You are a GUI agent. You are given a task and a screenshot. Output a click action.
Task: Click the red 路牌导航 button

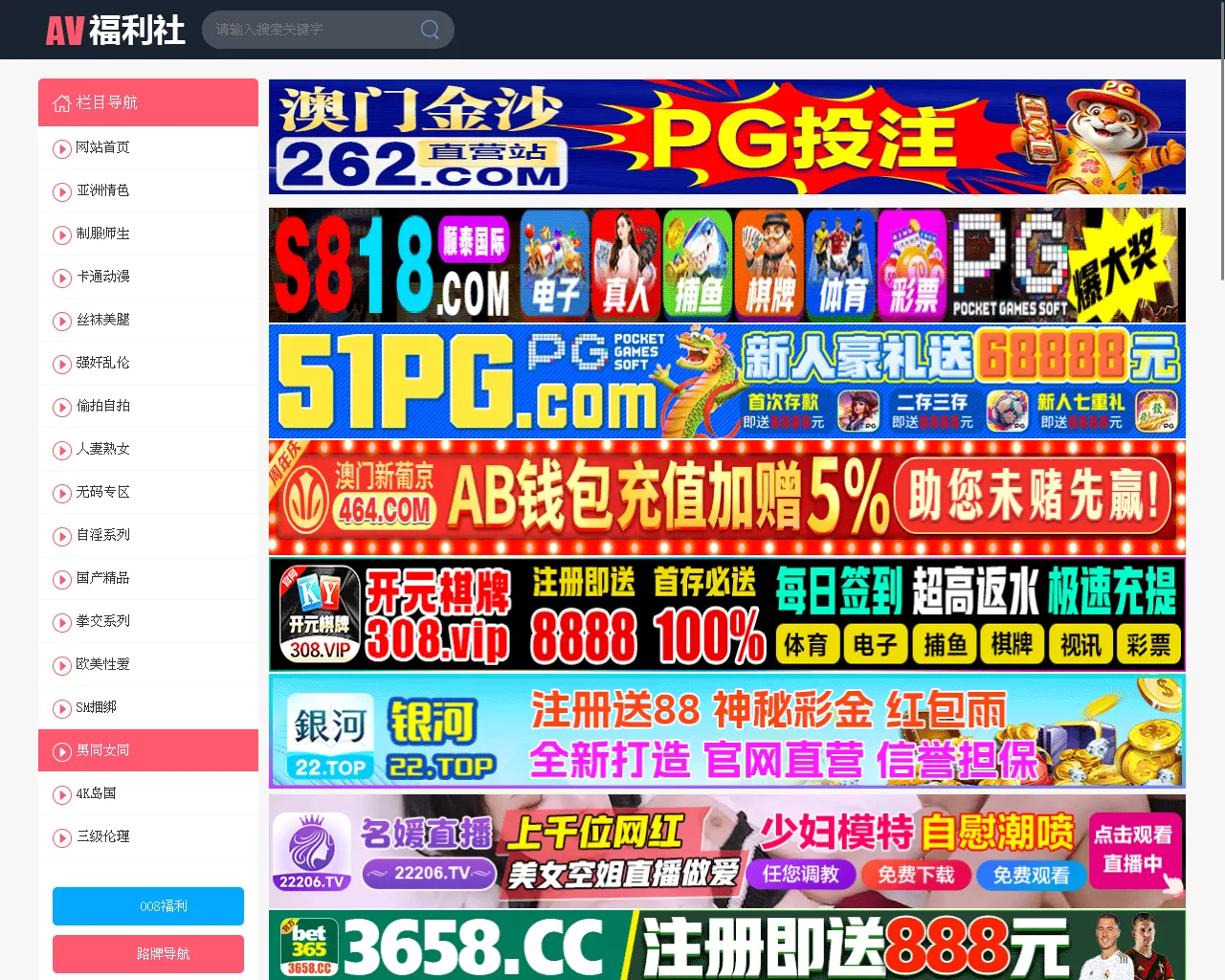coord(148,954)
